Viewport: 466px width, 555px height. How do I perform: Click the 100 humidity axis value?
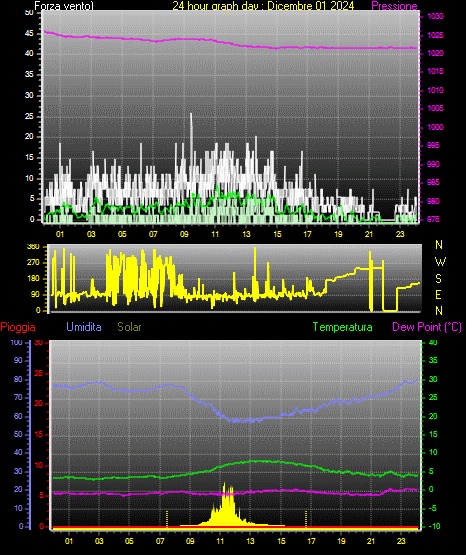pos(16,342)
